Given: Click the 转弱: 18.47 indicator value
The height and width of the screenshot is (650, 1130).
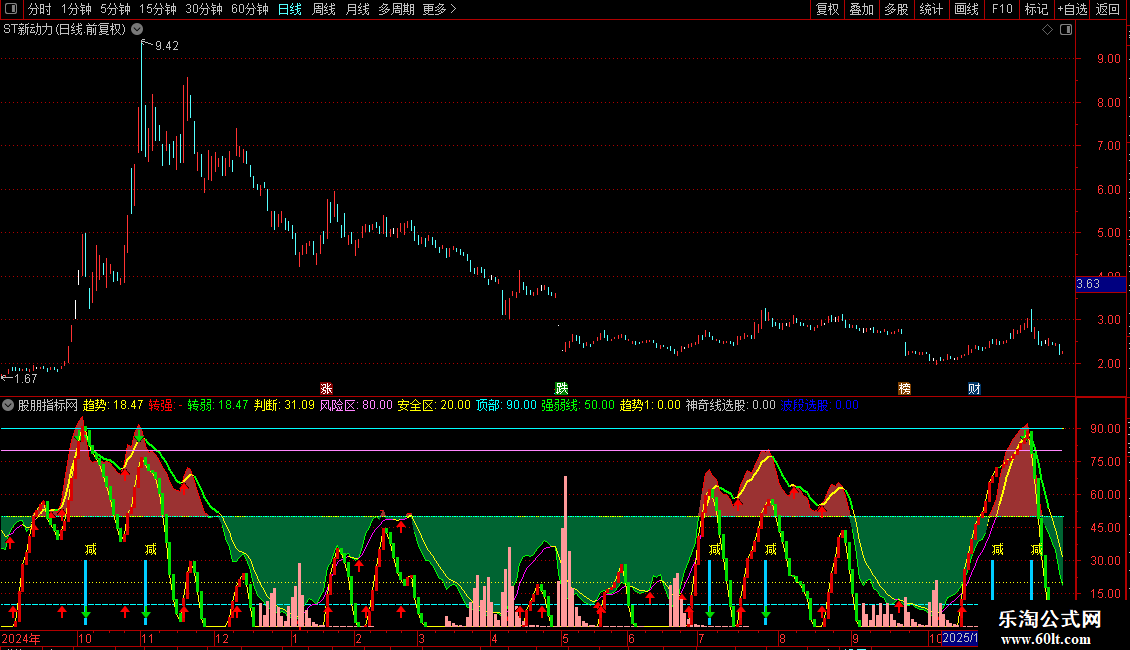Looking at the screenshot, I should click(x=218, y=405).
